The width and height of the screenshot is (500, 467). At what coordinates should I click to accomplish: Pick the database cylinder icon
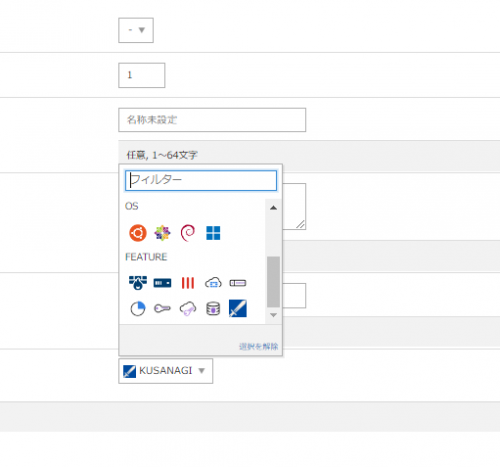tap(213, 309)
